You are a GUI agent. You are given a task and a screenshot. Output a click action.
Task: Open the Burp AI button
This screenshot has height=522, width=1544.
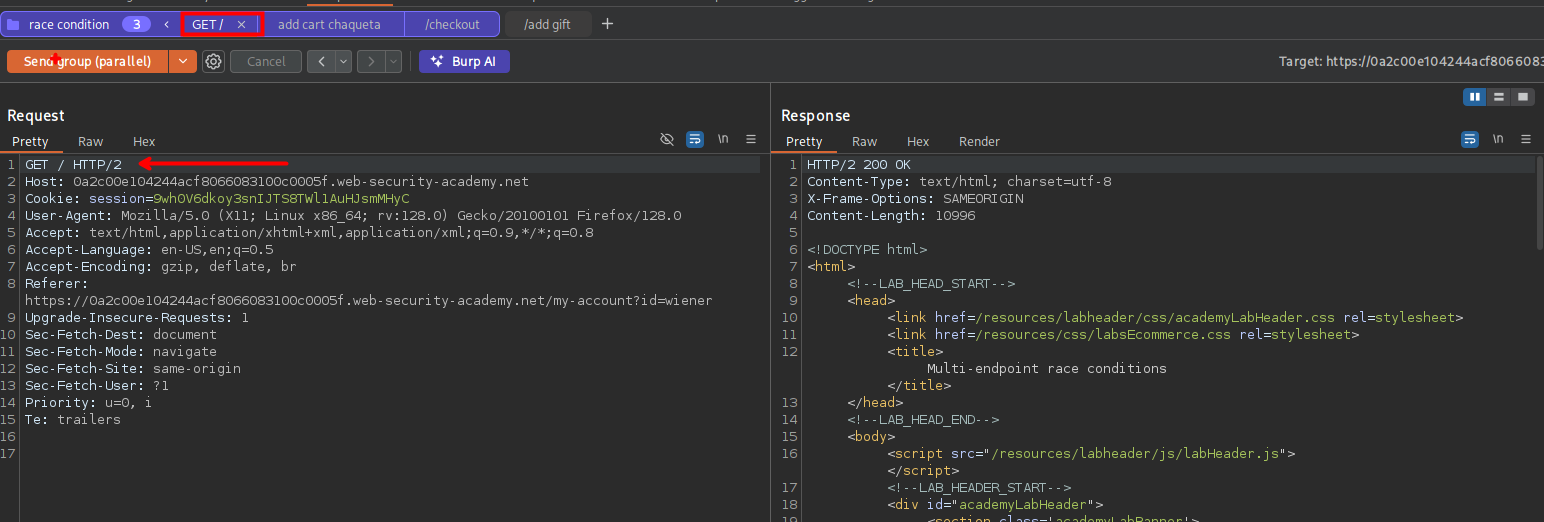click(x=464, y=62)
